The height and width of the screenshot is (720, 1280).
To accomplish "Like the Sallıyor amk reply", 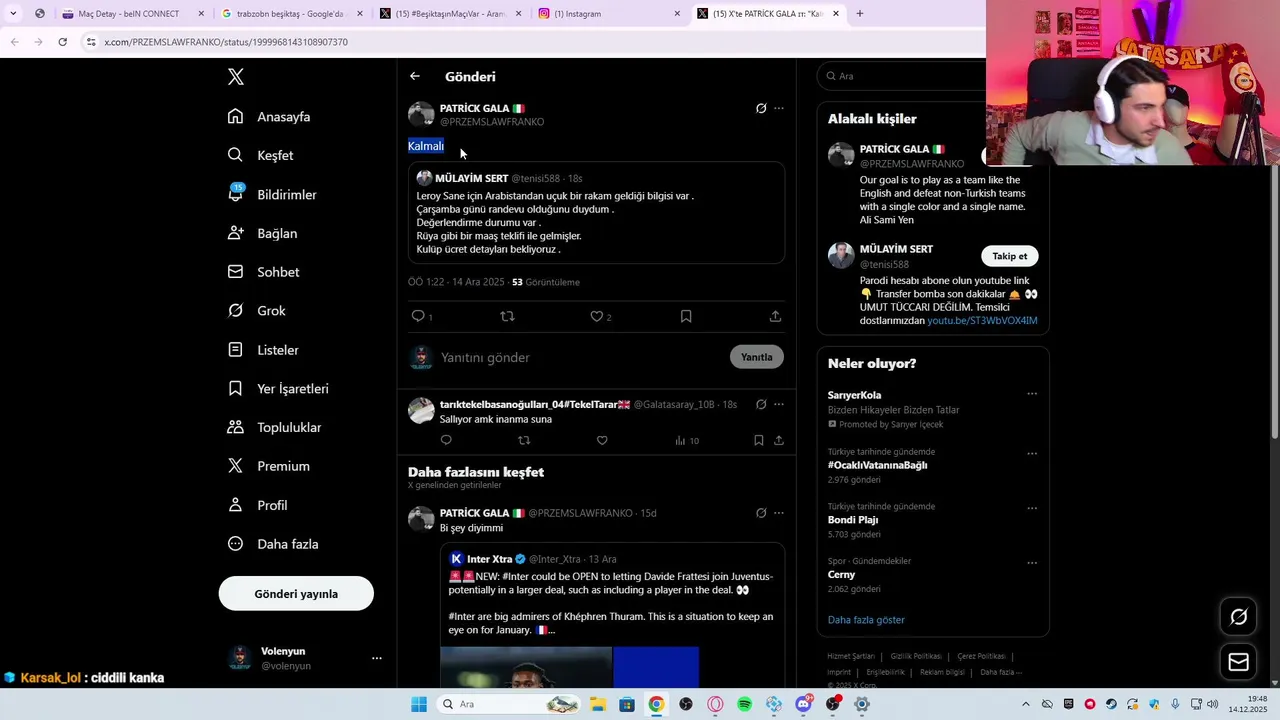I will (602, 440).
